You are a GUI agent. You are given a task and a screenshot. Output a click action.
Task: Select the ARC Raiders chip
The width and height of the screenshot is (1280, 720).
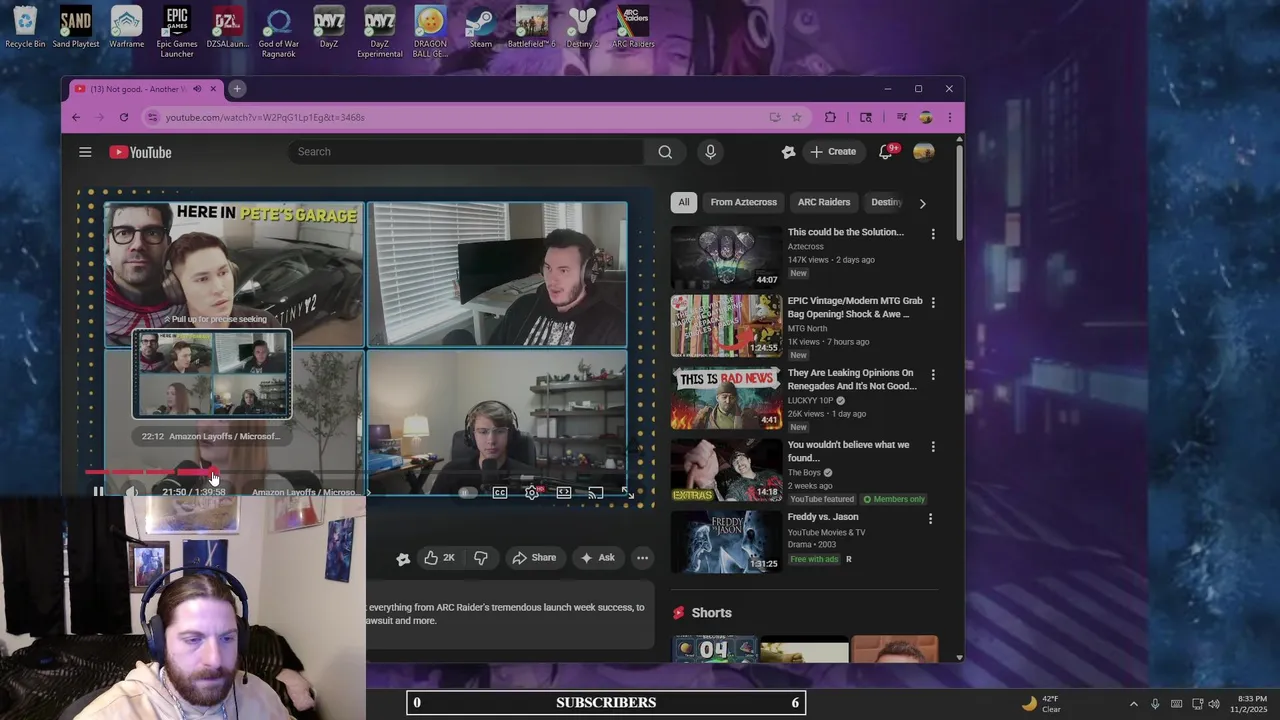click(824, 202)
